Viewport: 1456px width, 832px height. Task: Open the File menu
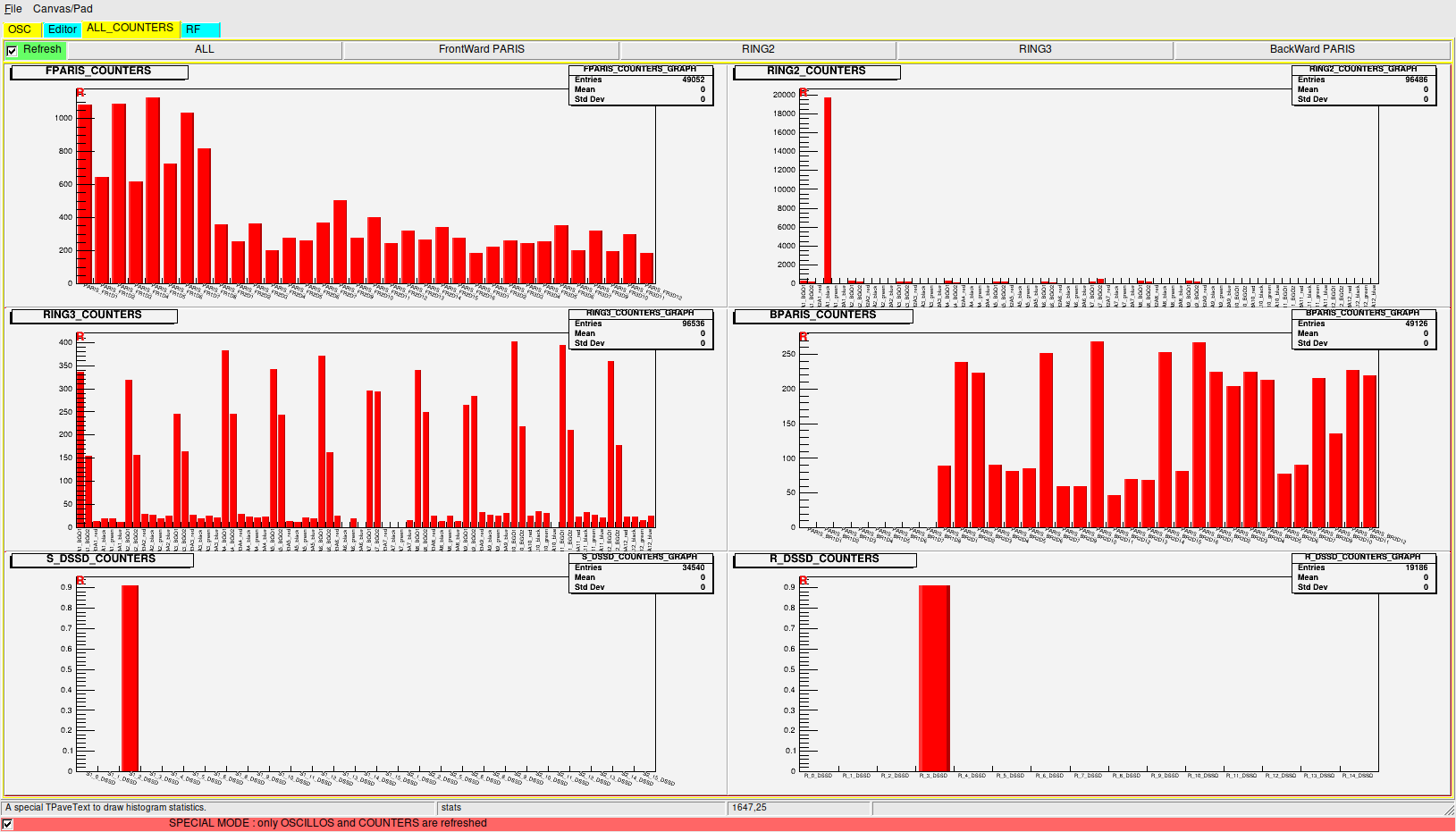tap(13, 9)
